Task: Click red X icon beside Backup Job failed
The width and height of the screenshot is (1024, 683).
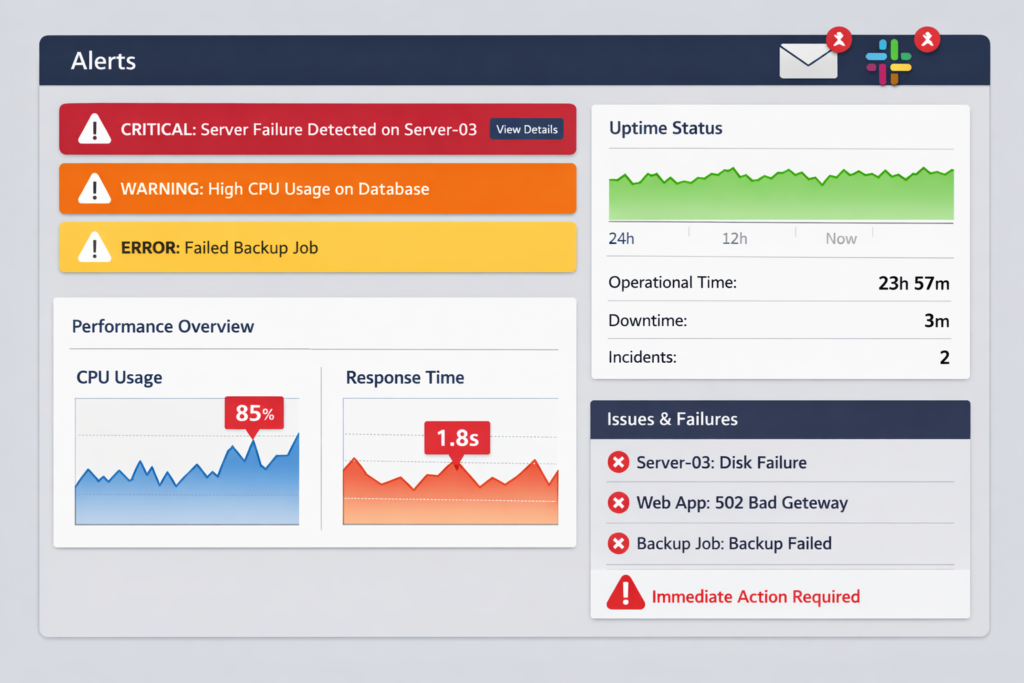Action: (618, 544)
